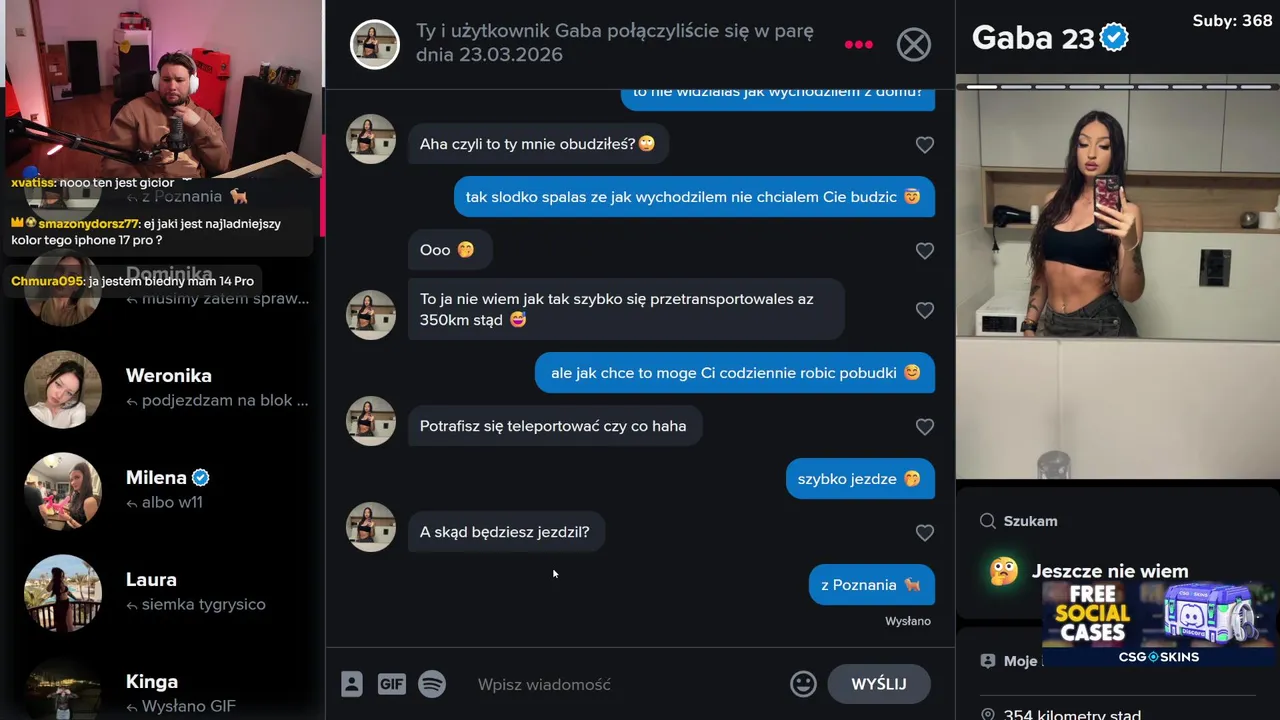The width and height of the screenshot is (1280, 720).
Task: Toggle heart on 'A skąd będziesz jezdzil?' message
Action: [x=925, y=533]
